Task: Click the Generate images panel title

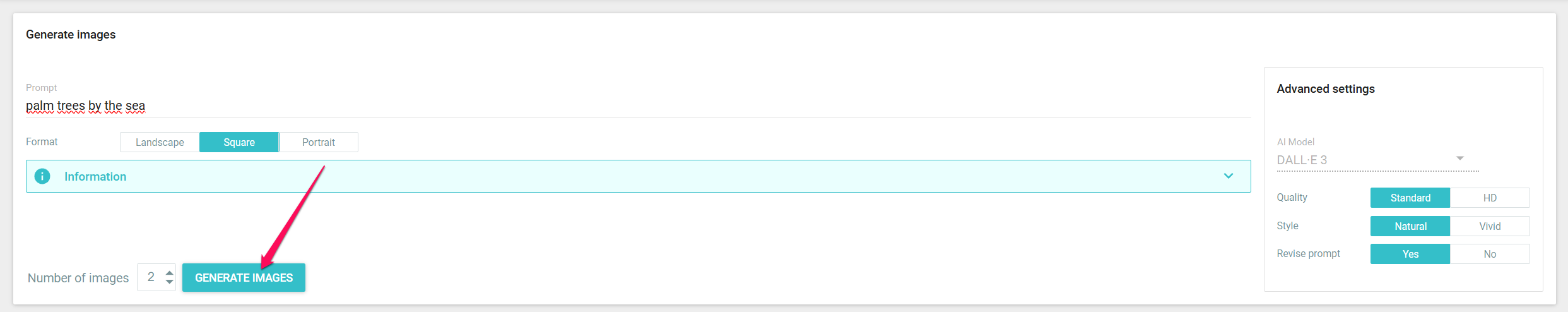Action: 71,35
